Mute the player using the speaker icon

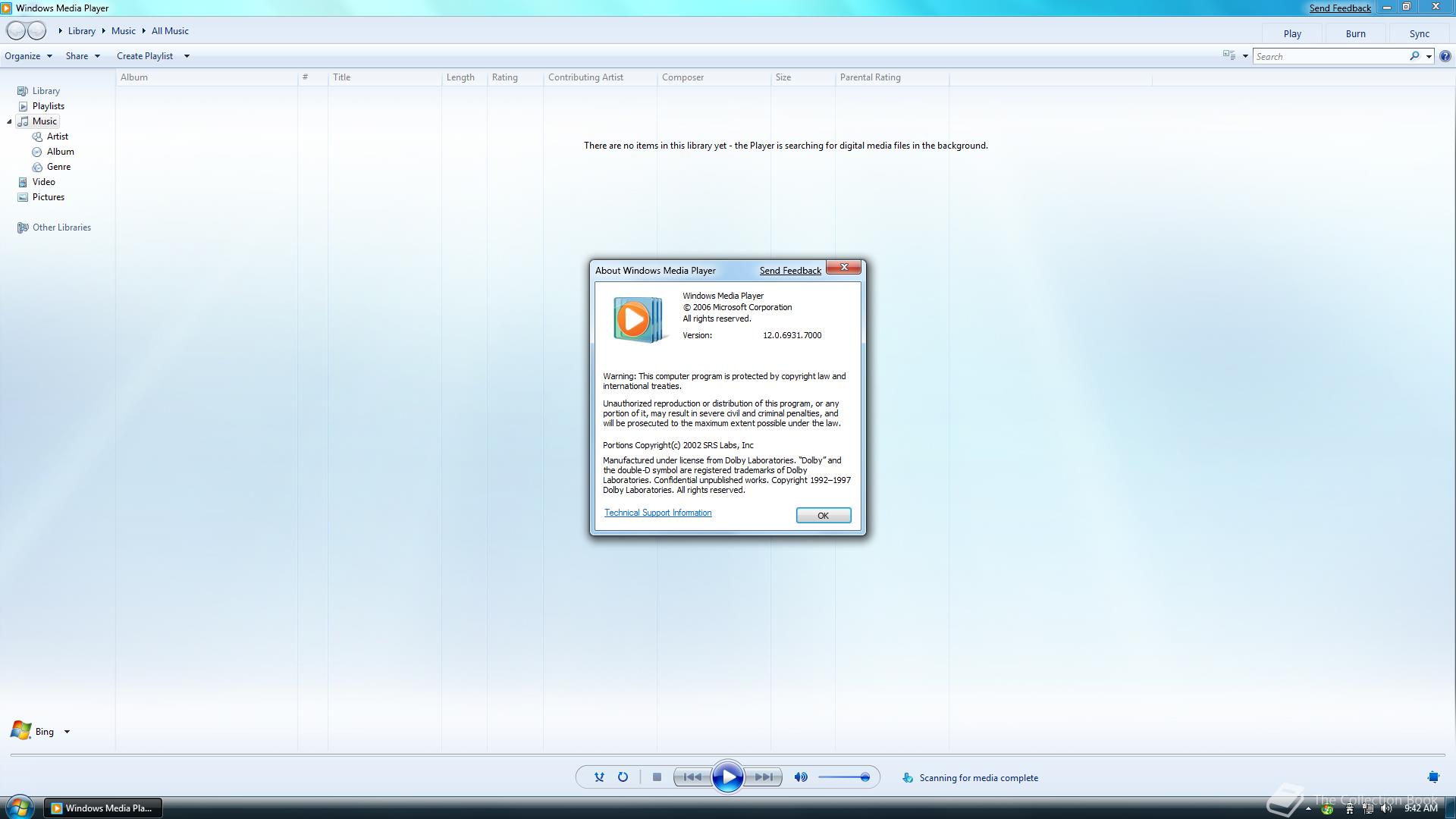click(x=801, y=777)
